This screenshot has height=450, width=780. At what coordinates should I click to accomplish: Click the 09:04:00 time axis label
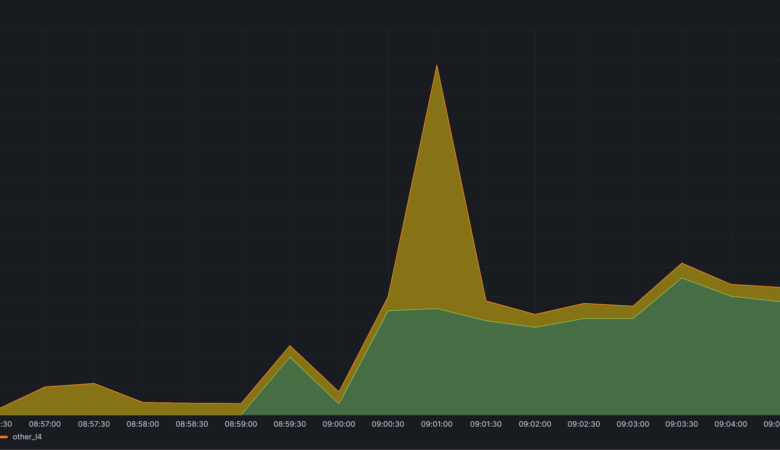pyautogui.click(x=731, y=424)
